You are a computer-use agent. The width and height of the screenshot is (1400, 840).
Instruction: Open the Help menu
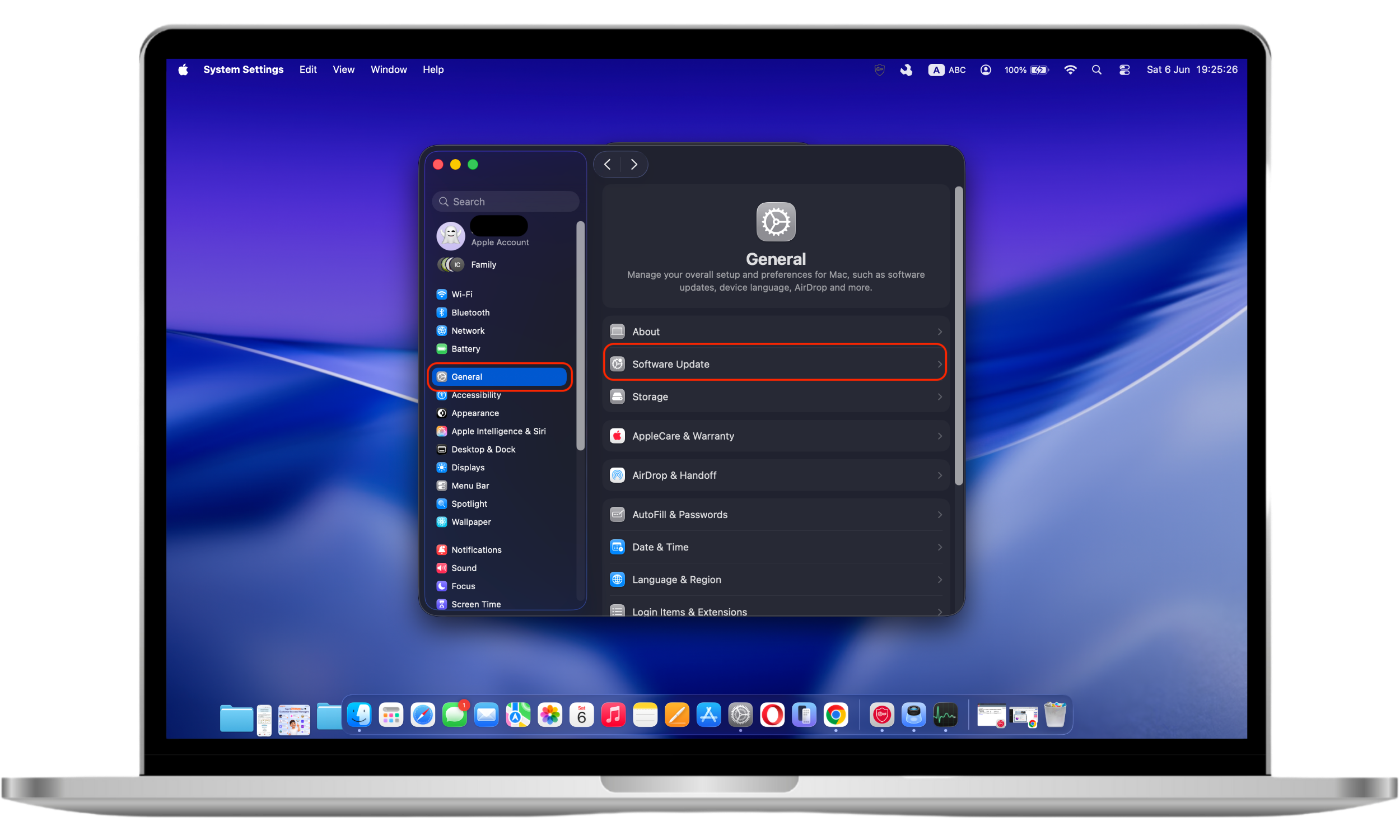pyautogui.click(x=433, y=69)
